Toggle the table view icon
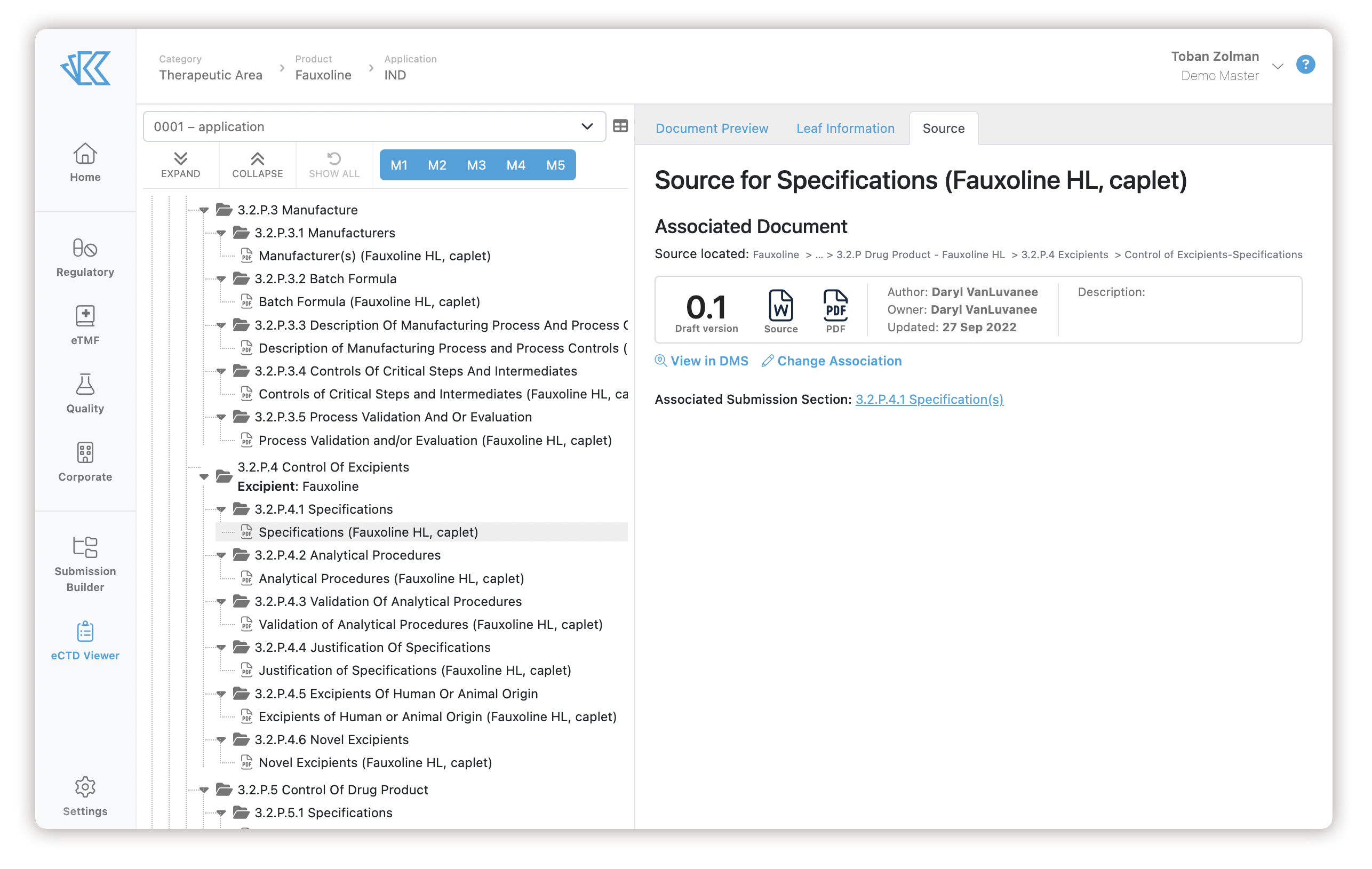 [620, 126]
